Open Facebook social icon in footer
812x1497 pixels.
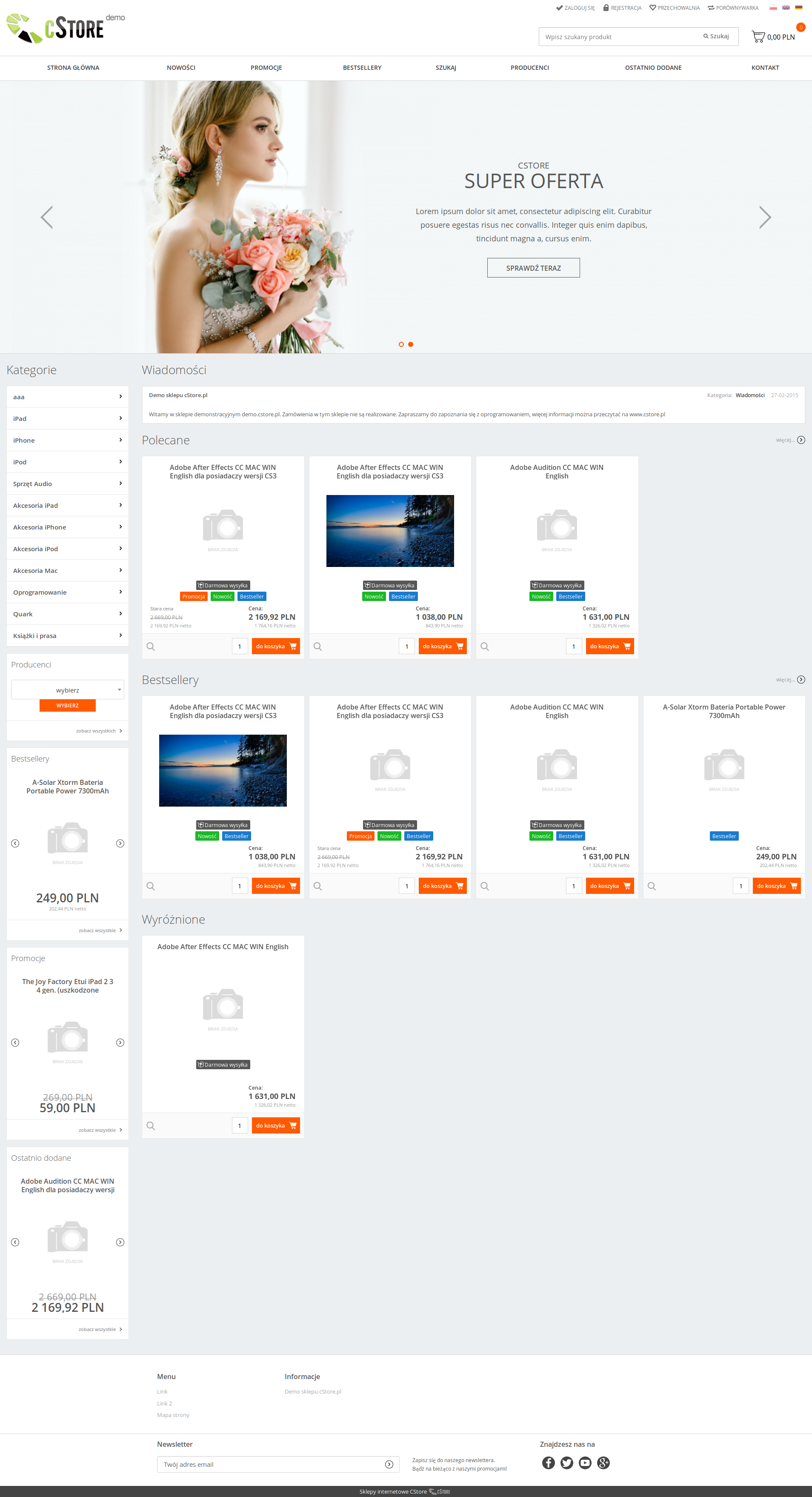pos(548,1463)
